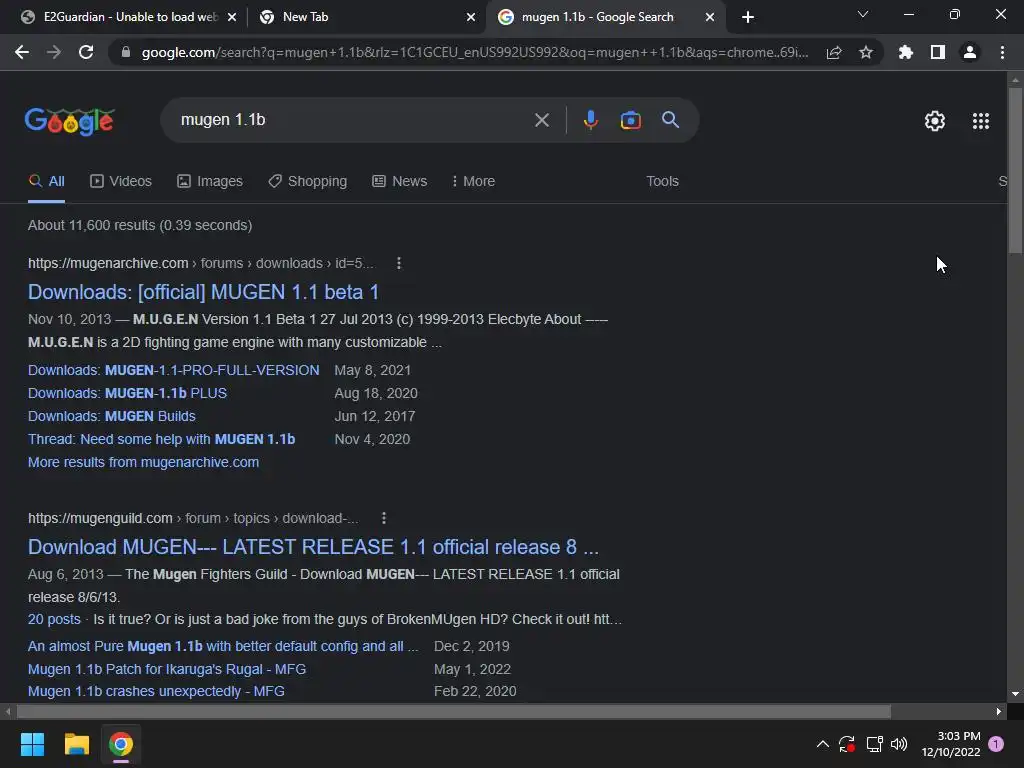The image size is (1024, 768).
Task: Open An almost Pure Mugen 1.1b link
Action: point(223,647)
